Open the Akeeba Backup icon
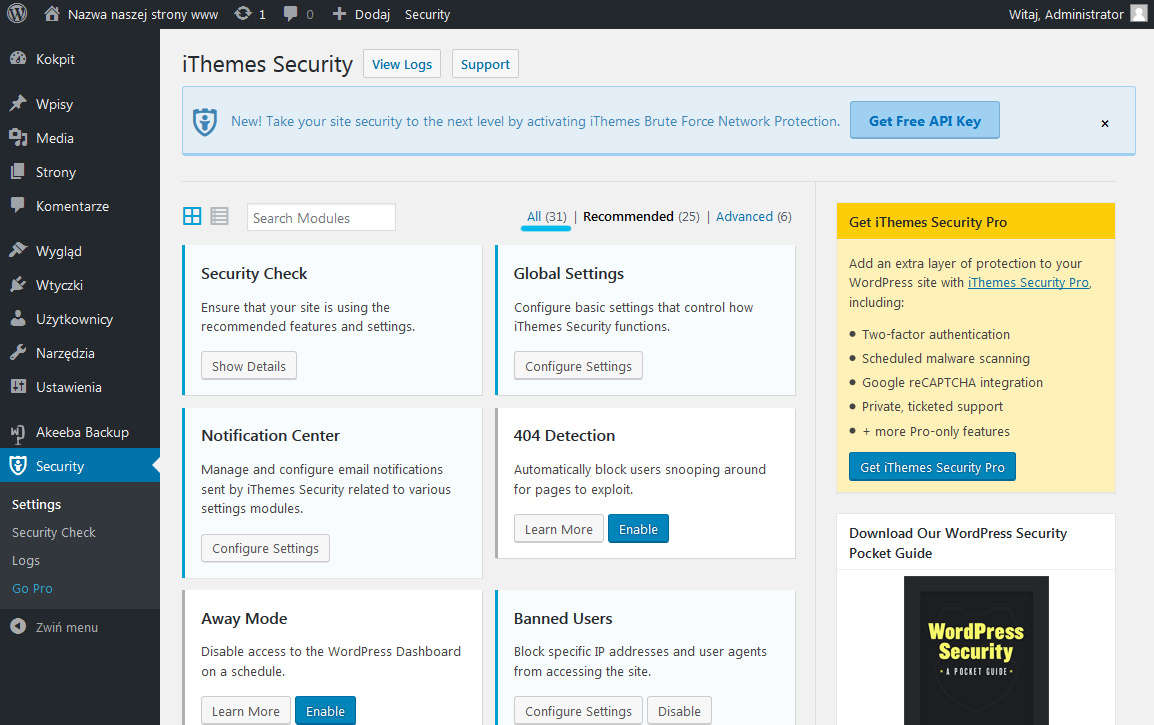This screenshot has height=725, width=1154. click(x=18, y=434)
